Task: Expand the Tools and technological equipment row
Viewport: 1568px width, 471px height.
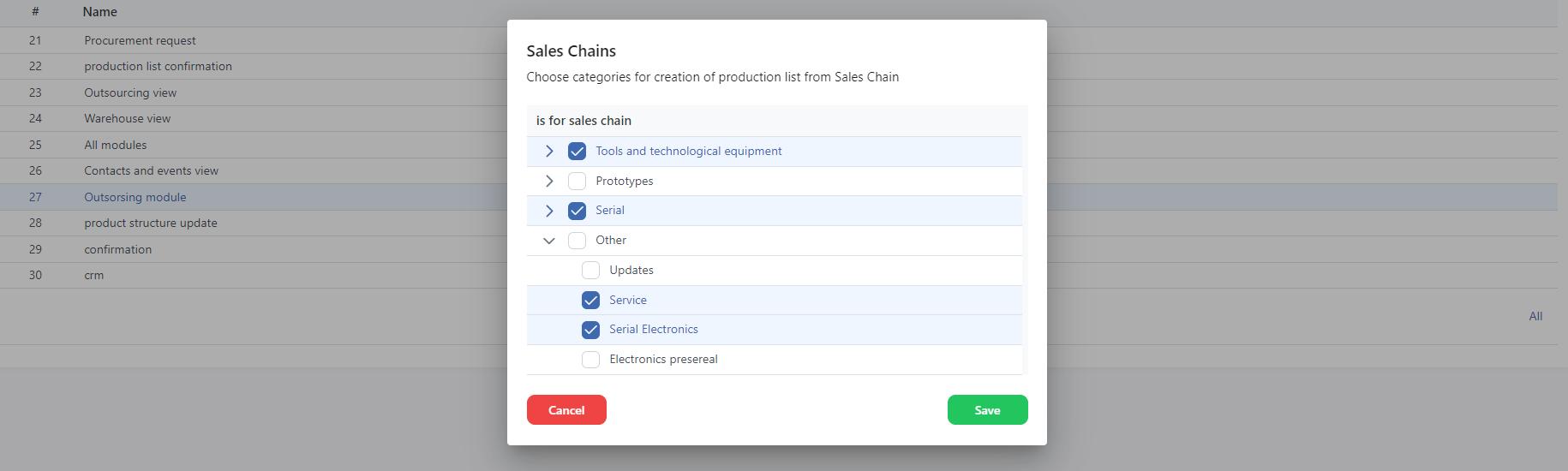Action: coord(549,152)
